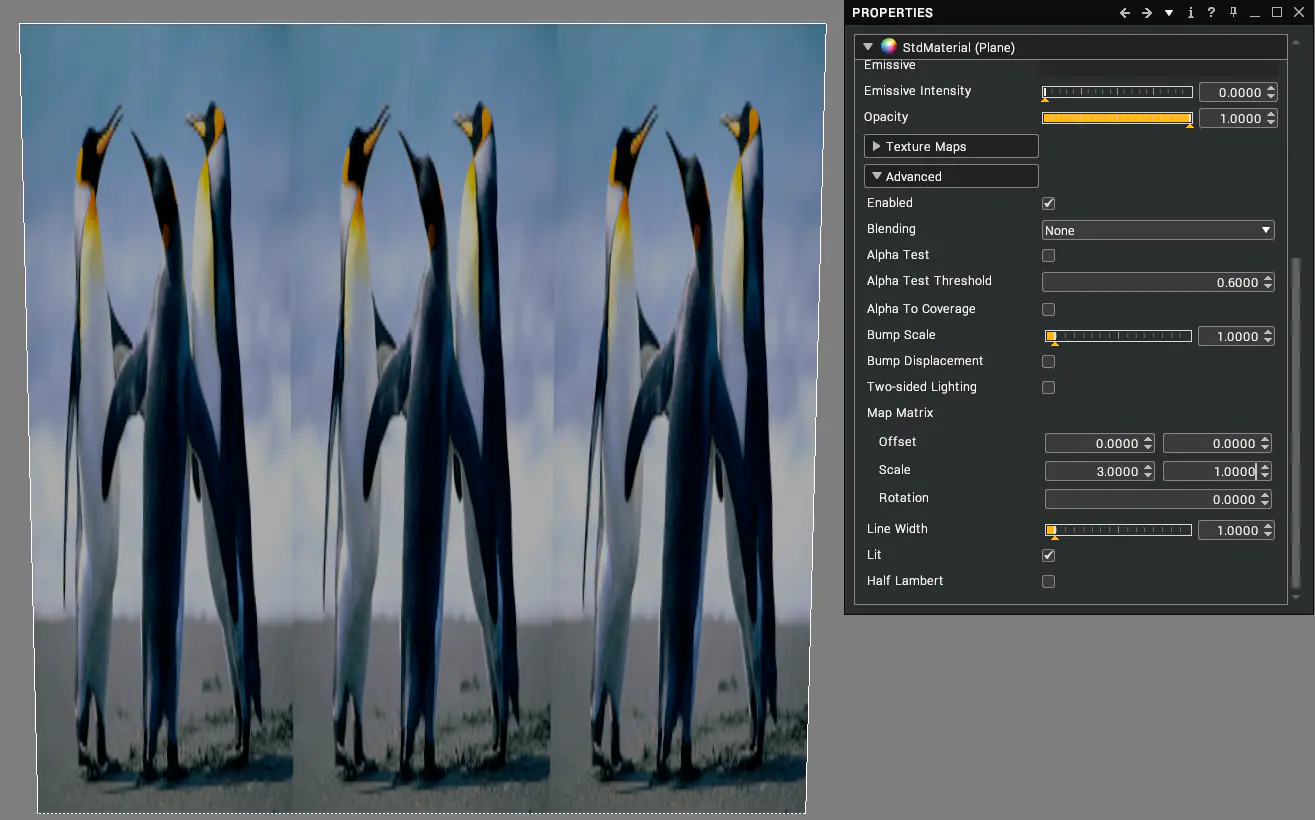Image resolution: width=1315 pixels, height=820 pixels.
Task: Collapse the StdMaterial (Plane) section
Action: coord(868,47)
